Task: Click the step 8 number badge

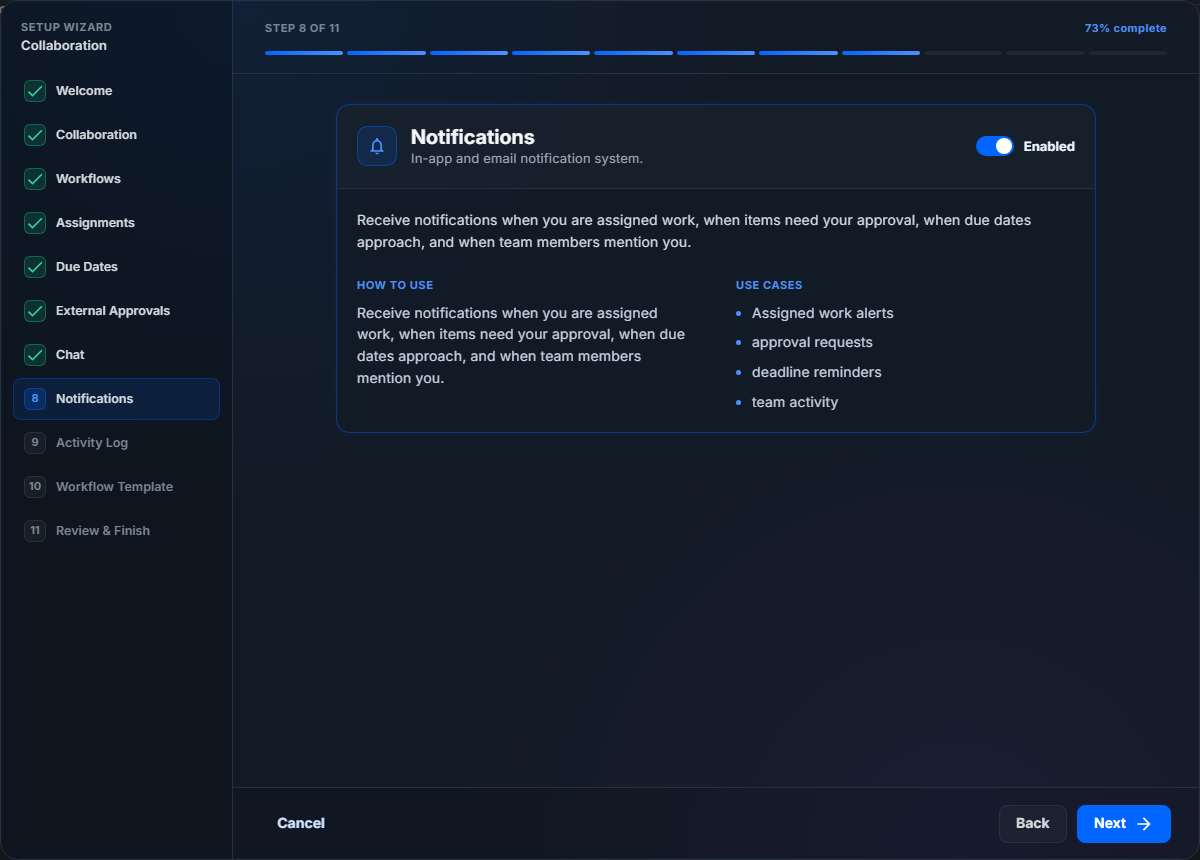Action: coord(35,399)
